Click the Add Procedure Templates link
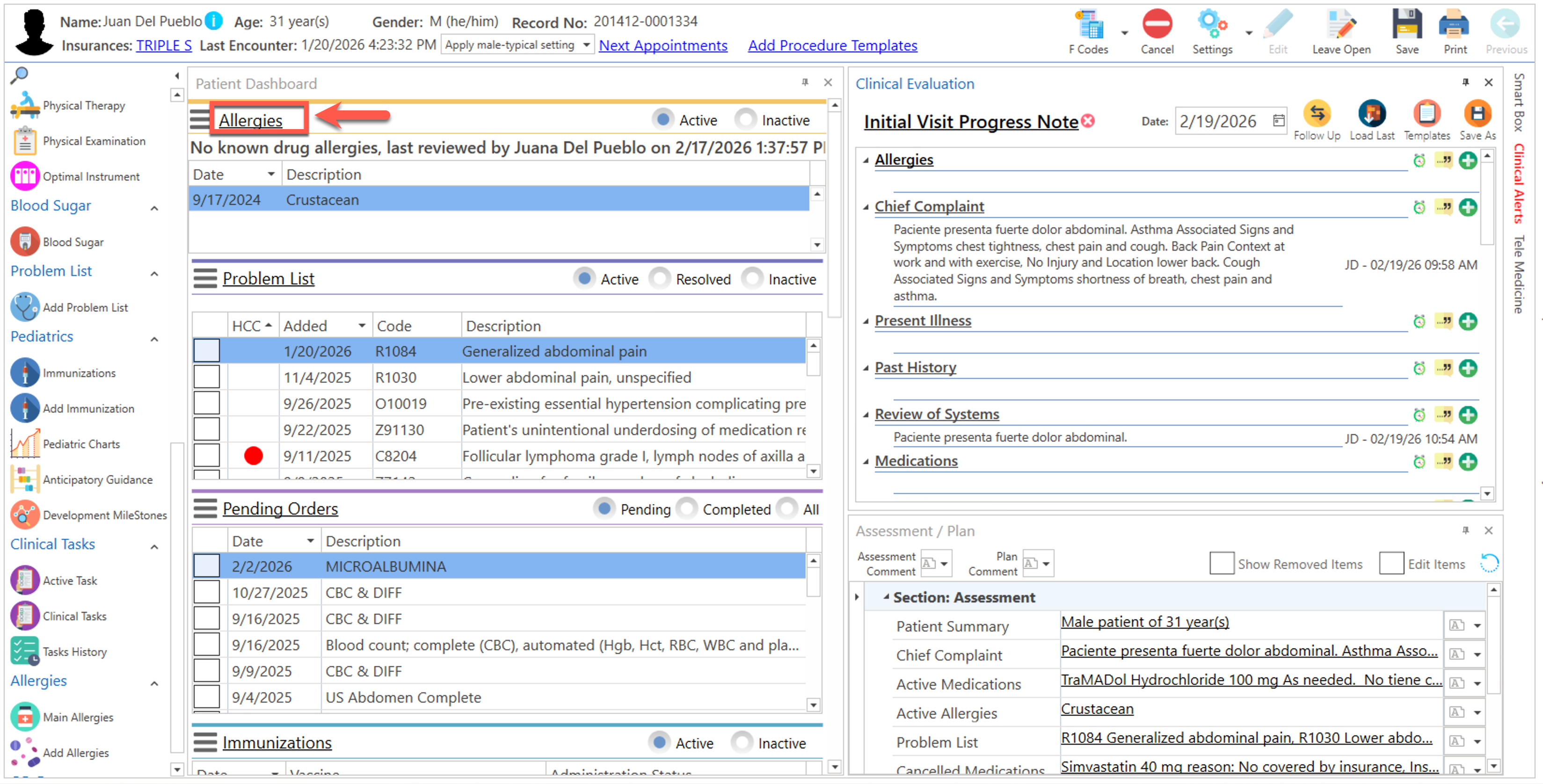1543x784 pixels. tap(832, 45)
